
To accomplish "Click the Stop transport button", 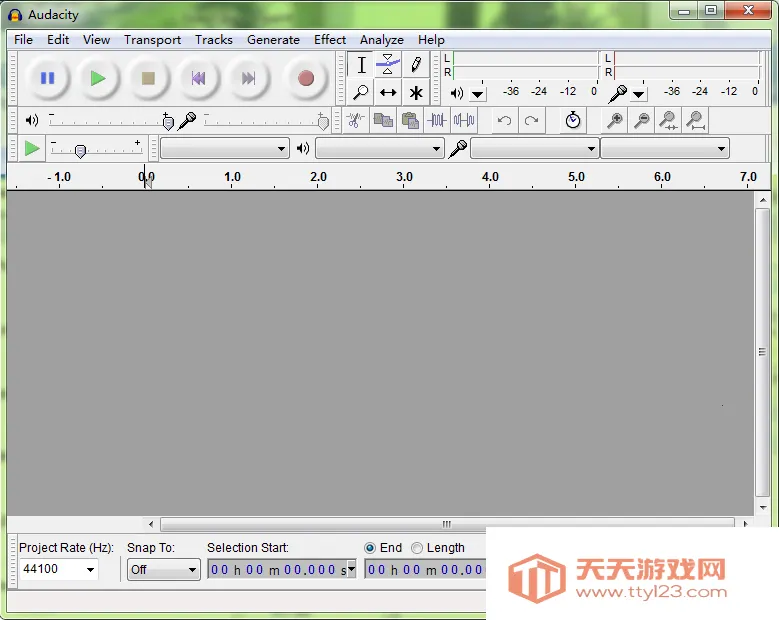I will [x=148, y=78].
